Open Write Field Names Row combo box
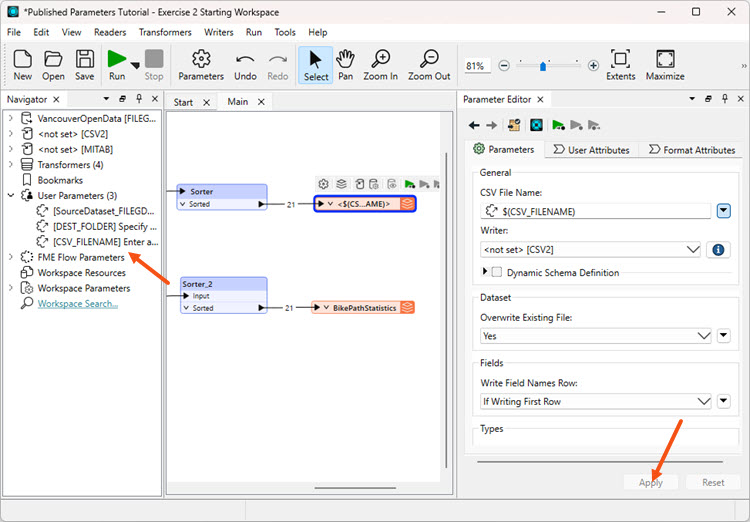This screenshot has width=750, height=522. 596,401
